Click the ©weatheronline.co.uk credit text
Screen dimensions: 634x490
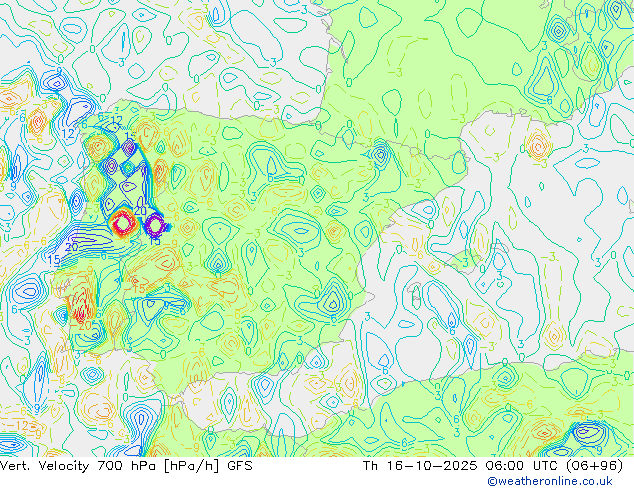pyautogui.click(x=550, y=481)
